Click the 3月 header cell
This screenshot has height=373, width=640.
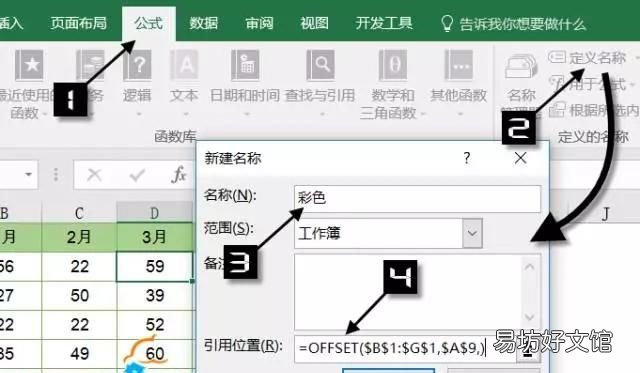154,237
